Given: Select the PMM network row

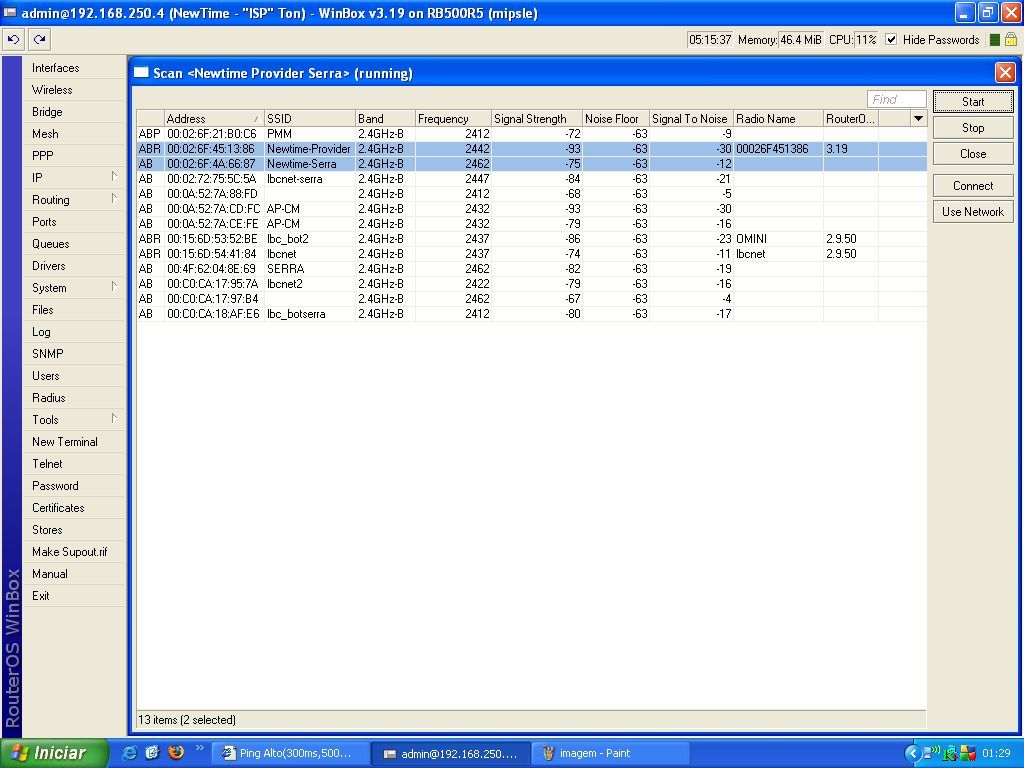Looking at the screenshot, I should click(x=531, y=134).
